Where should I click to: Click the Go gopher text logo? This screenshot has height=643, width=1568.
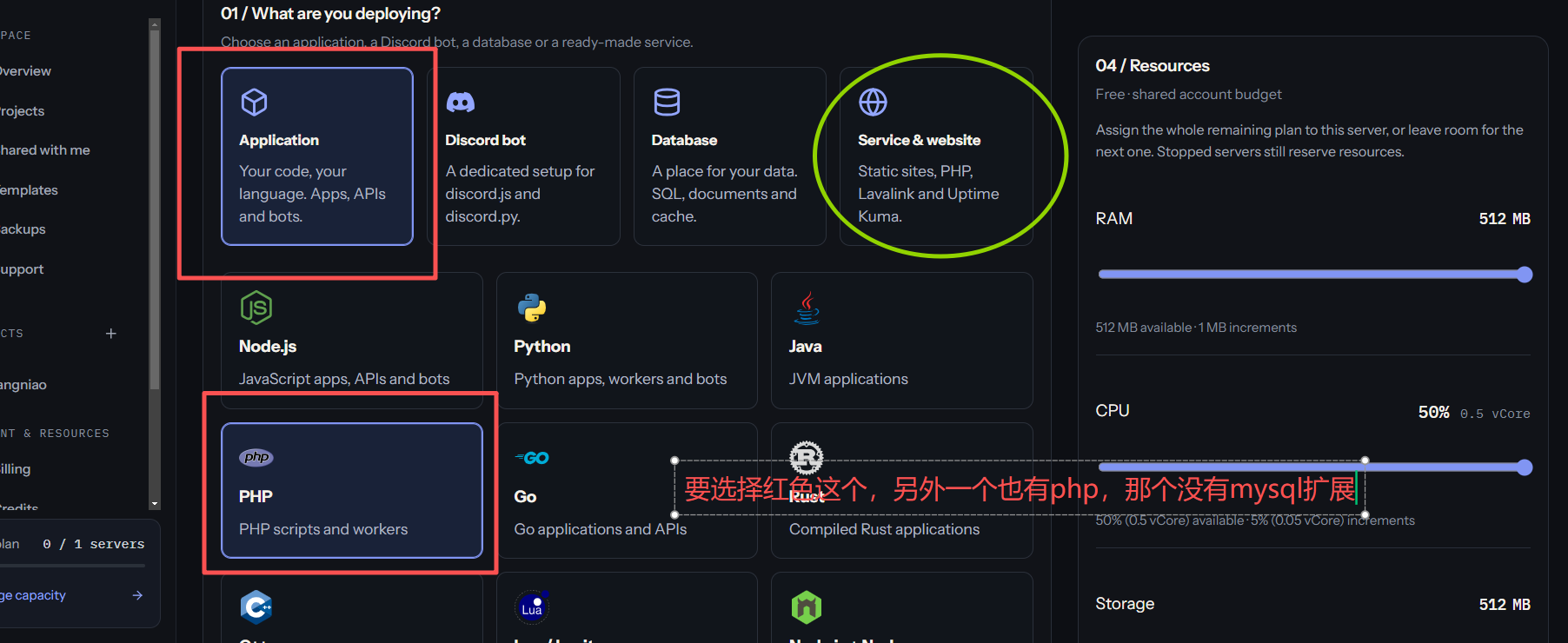[532, 458]
